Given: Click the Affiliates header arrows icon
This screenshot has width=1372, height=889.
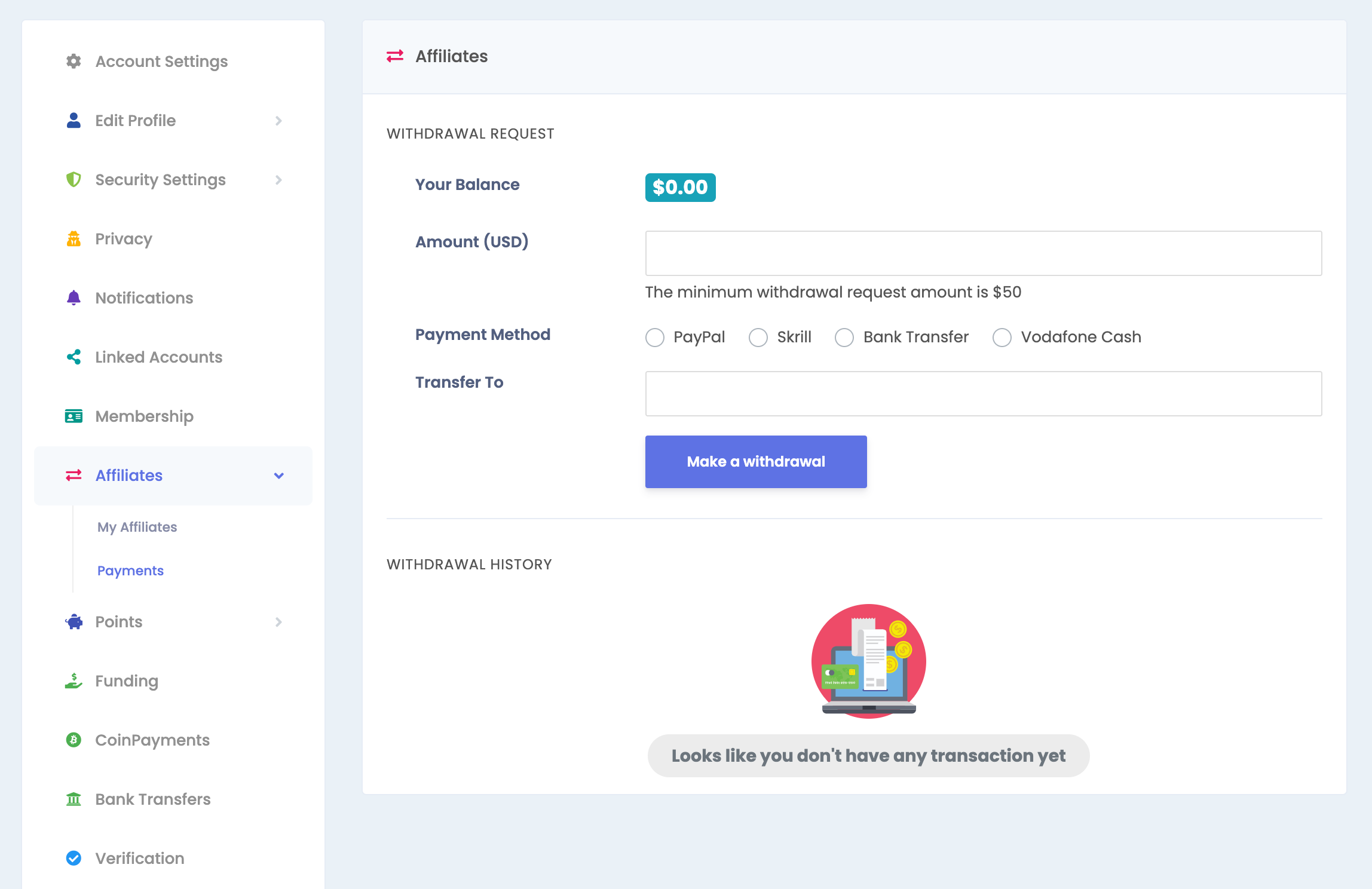Looking at the screenshot, I should (x=395, y=56).
